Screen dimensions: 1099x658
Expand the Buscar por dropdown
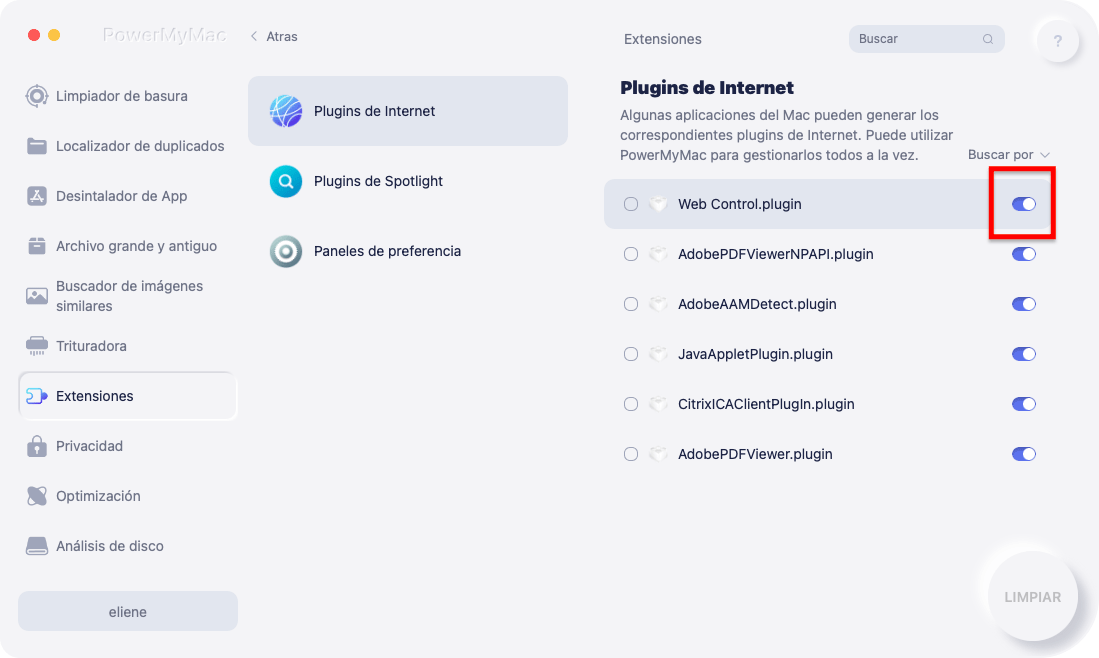pos(1009,155)
